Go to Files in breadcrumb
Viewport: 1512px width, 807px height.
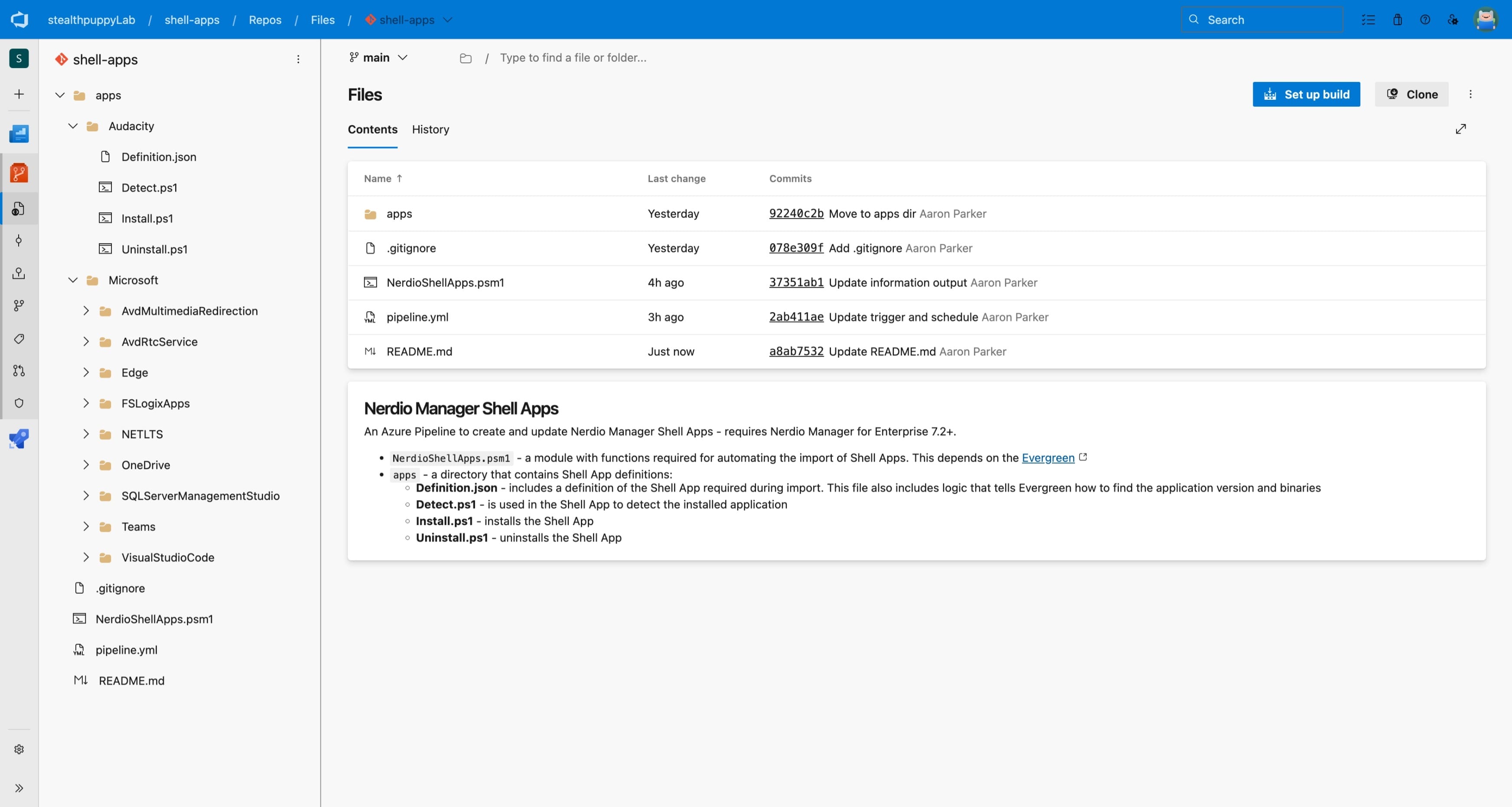(x=322, y=20)
